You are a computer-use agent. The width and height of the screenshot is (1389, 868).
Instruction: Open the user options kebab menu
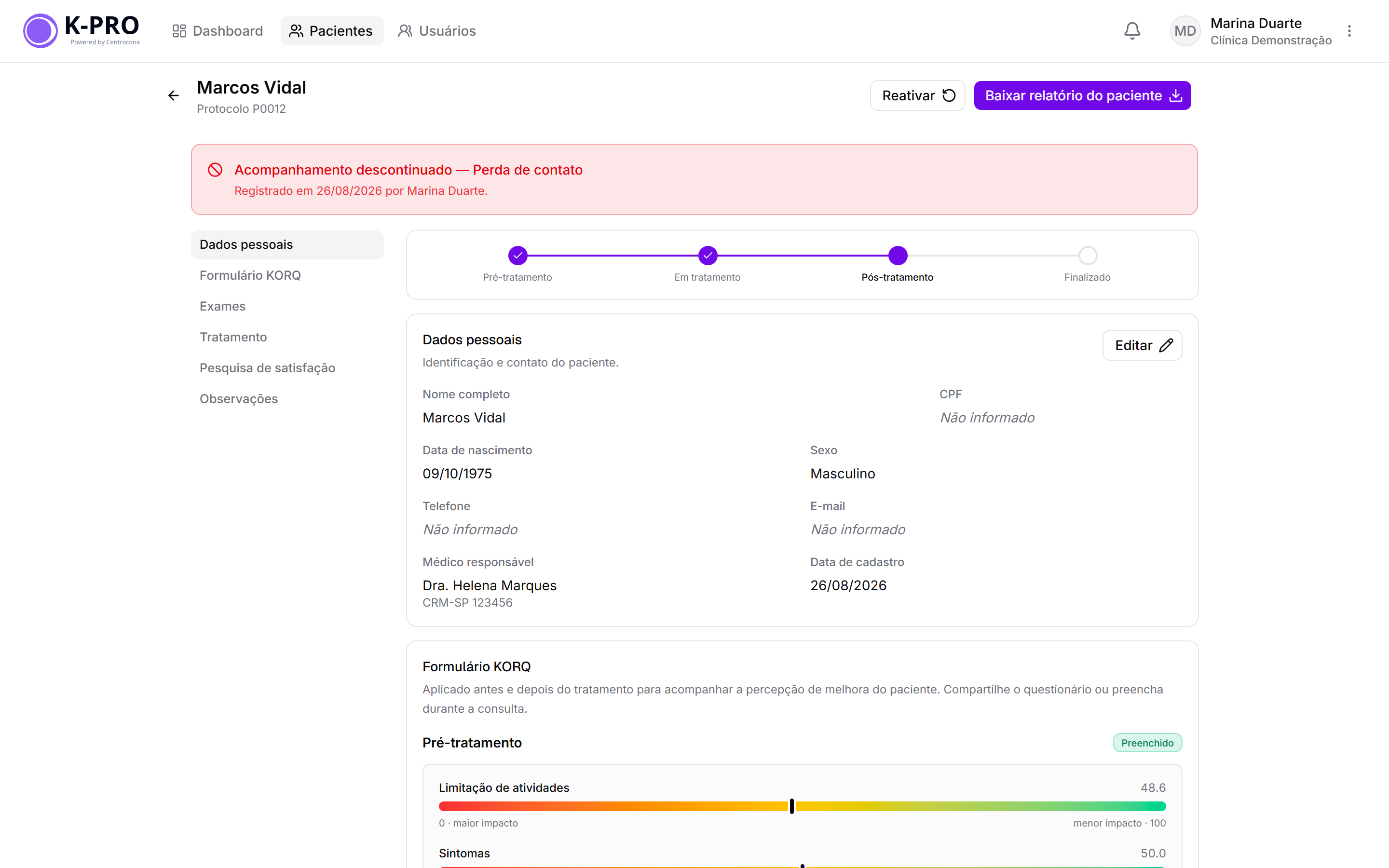(1349, 30)
